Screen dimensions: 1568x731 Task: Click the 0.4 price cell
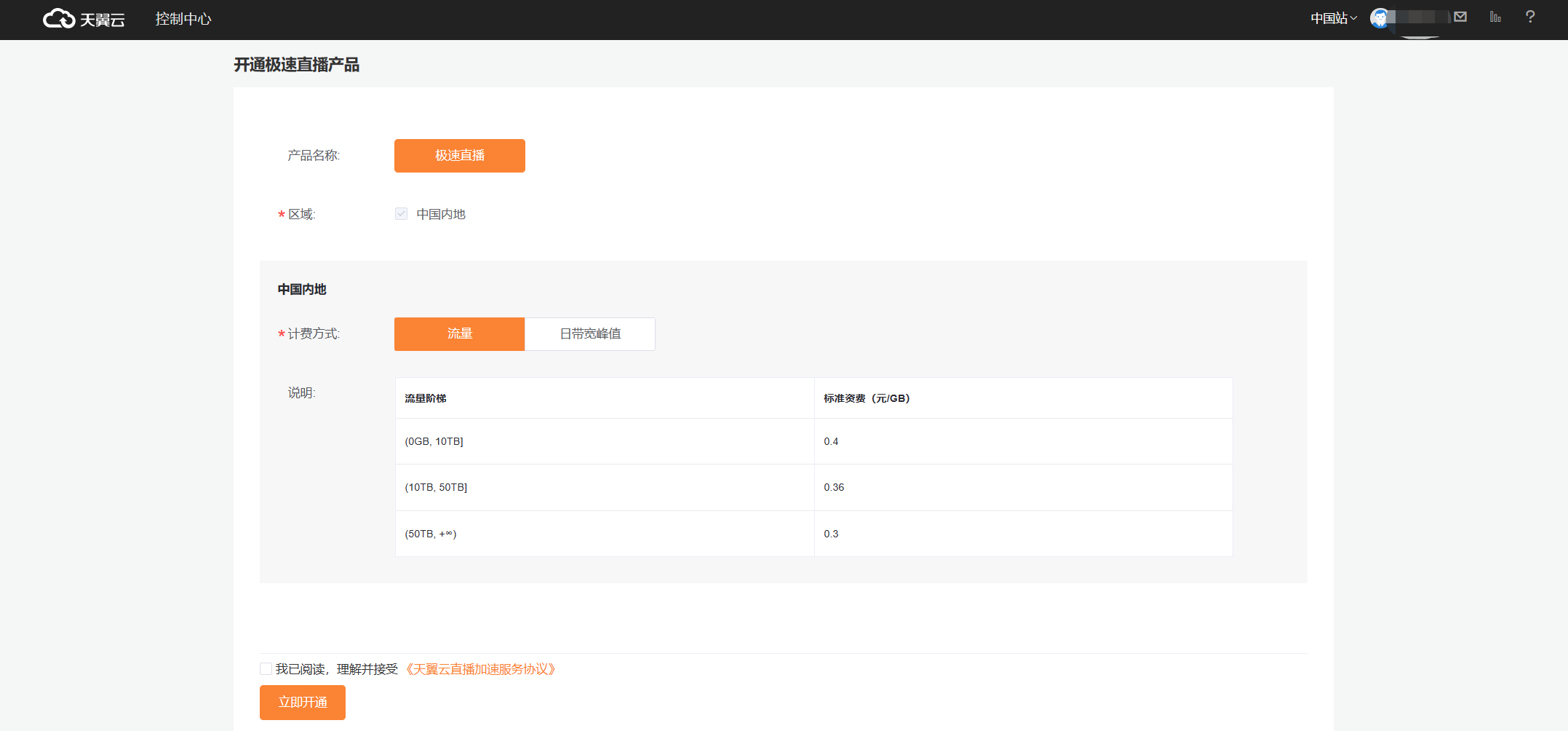(x=1024, y=441)
